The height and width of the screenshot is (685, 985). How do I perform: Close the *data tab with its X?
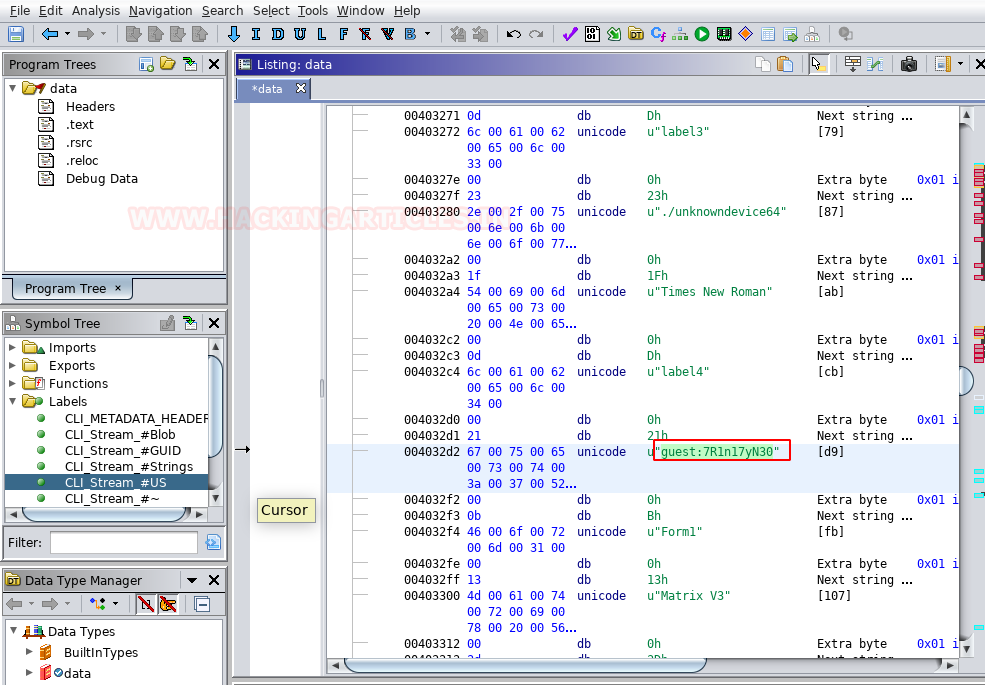pyautogui.click(x=301, y=89)
